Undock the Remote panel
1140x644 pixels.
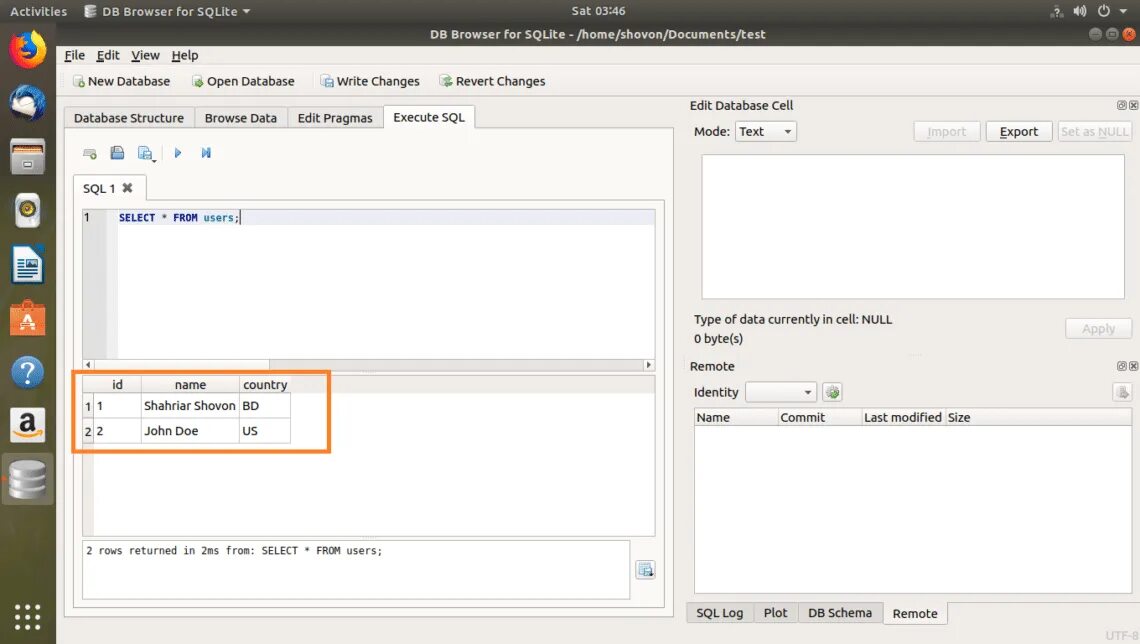pyautogui.click(x=1121, y=366)
